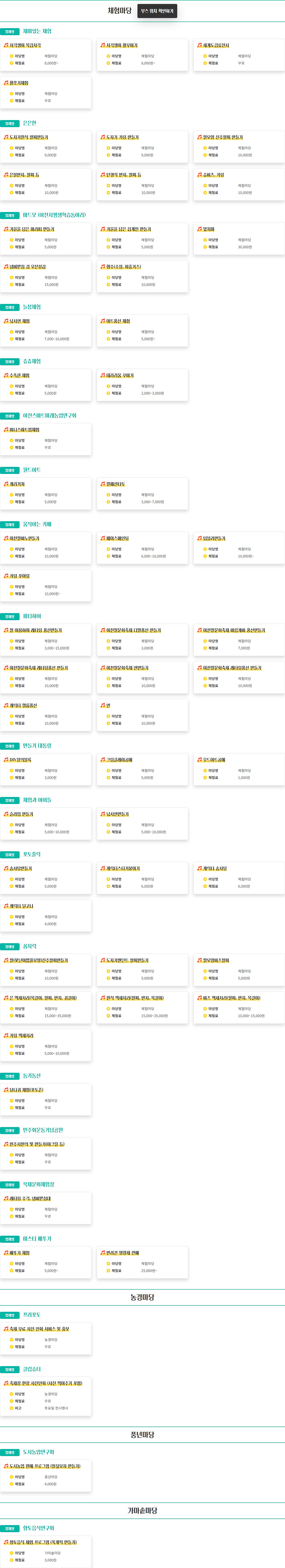
Task: Open the 페이스페인팅 card title
Action: point(117,538)
